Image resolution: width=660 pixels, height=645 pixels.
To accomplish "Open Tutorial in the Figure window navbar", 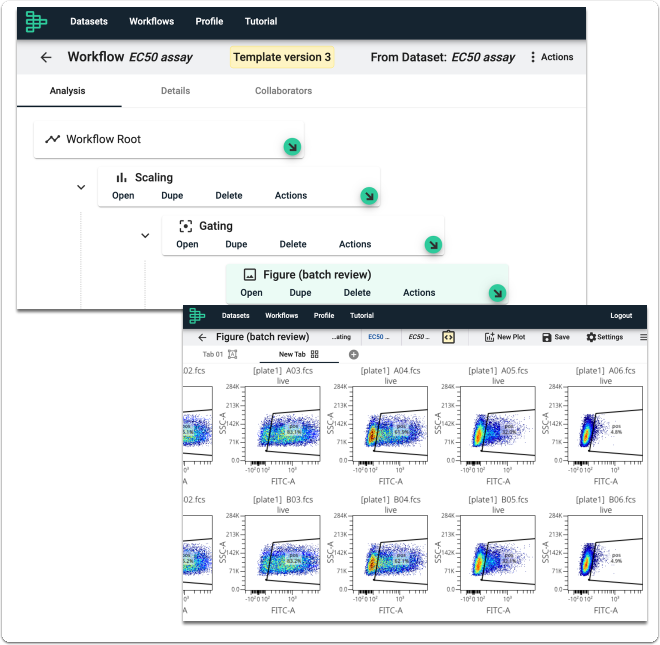I will point(362,315).
